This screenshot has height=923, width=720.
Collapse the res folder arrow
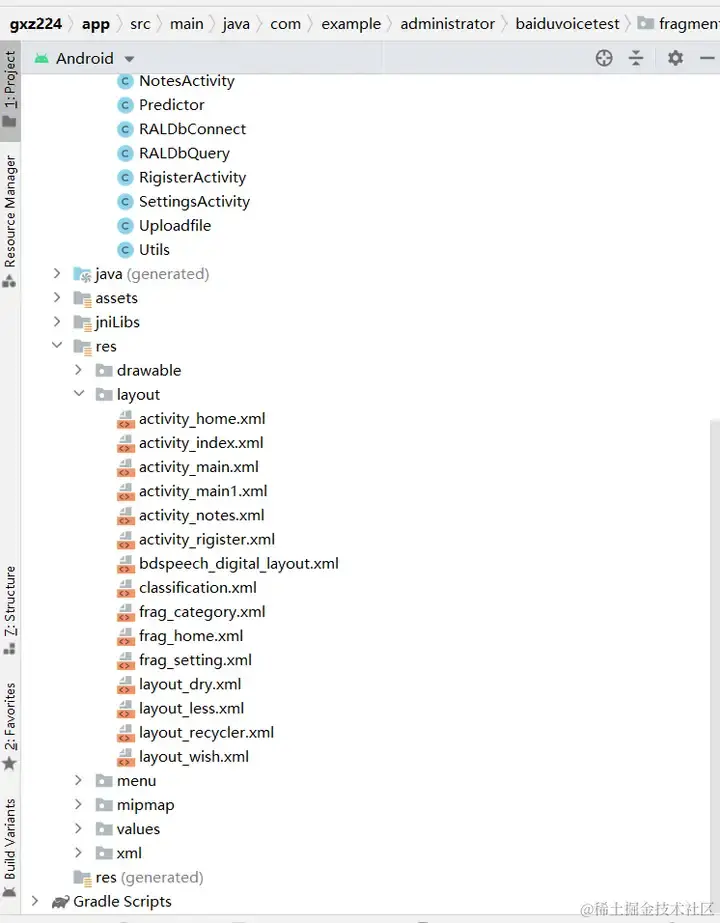click(x=57, y=346)
